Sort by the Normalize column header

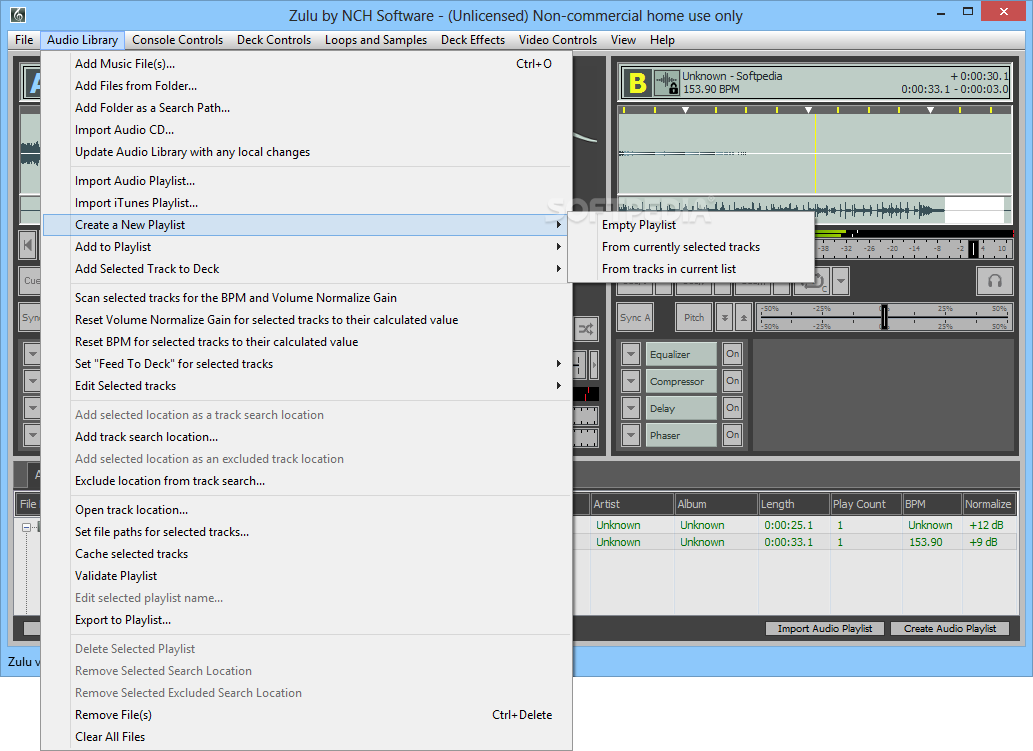988,504
